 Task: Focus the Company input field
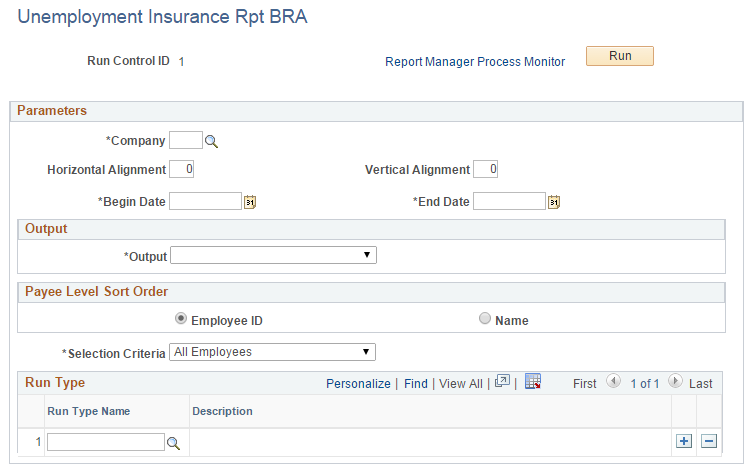tap(186, 140)
